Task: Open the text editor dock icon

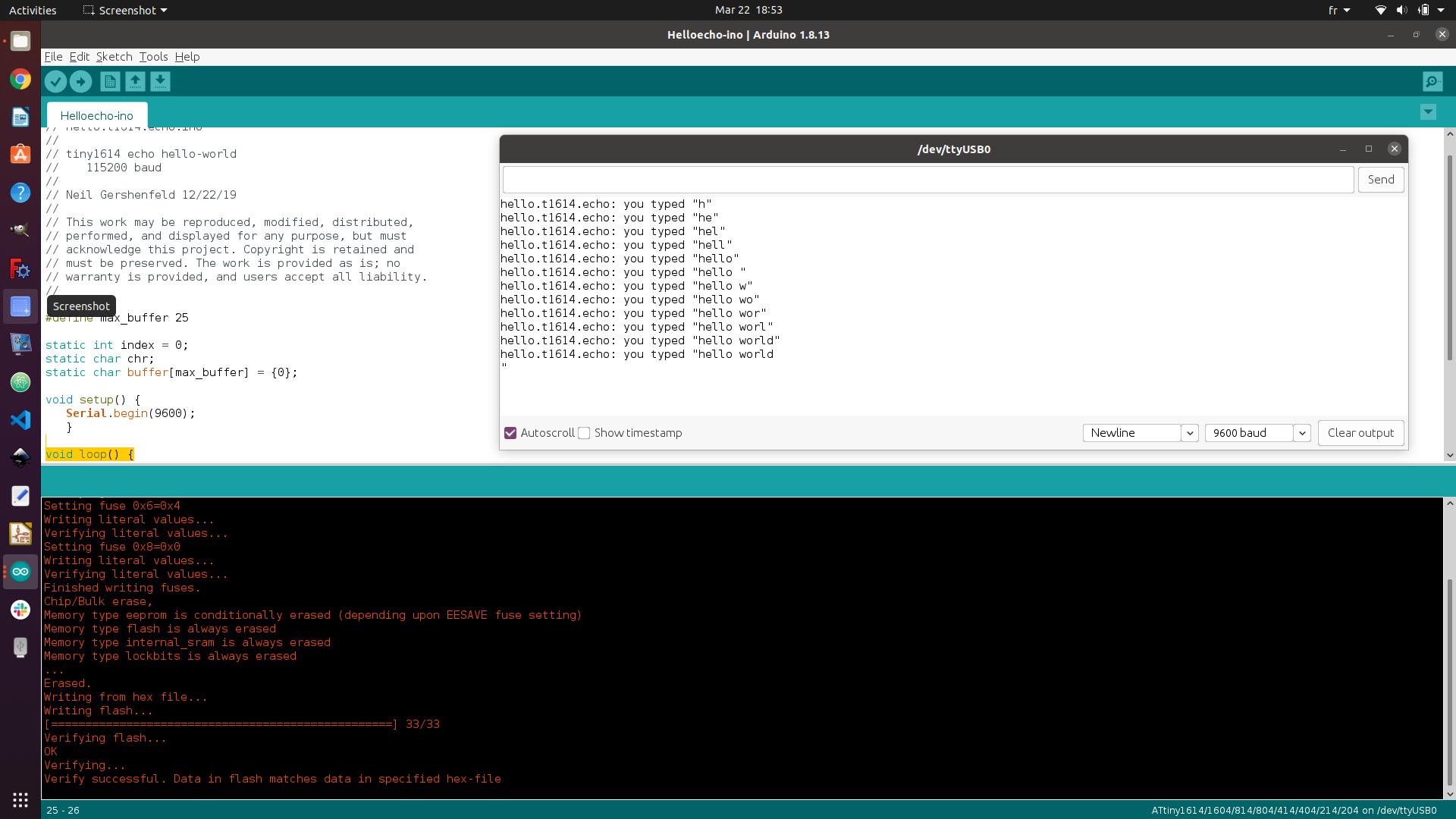Action: point(20,496)
